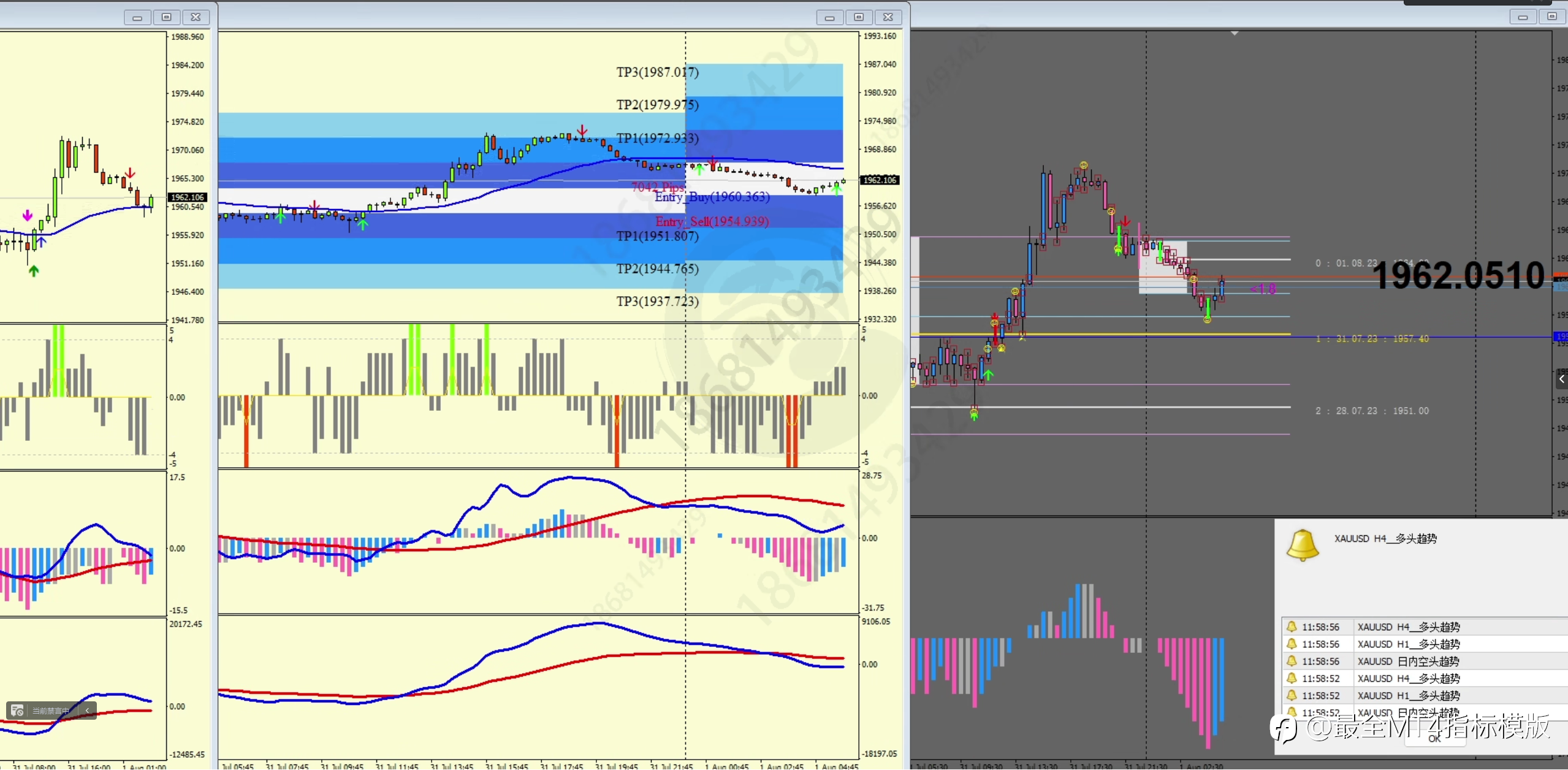Click the TP1(1972.933) level label
The height and width of the screenshot is (770, 1568).
click(x=657, y=138)
